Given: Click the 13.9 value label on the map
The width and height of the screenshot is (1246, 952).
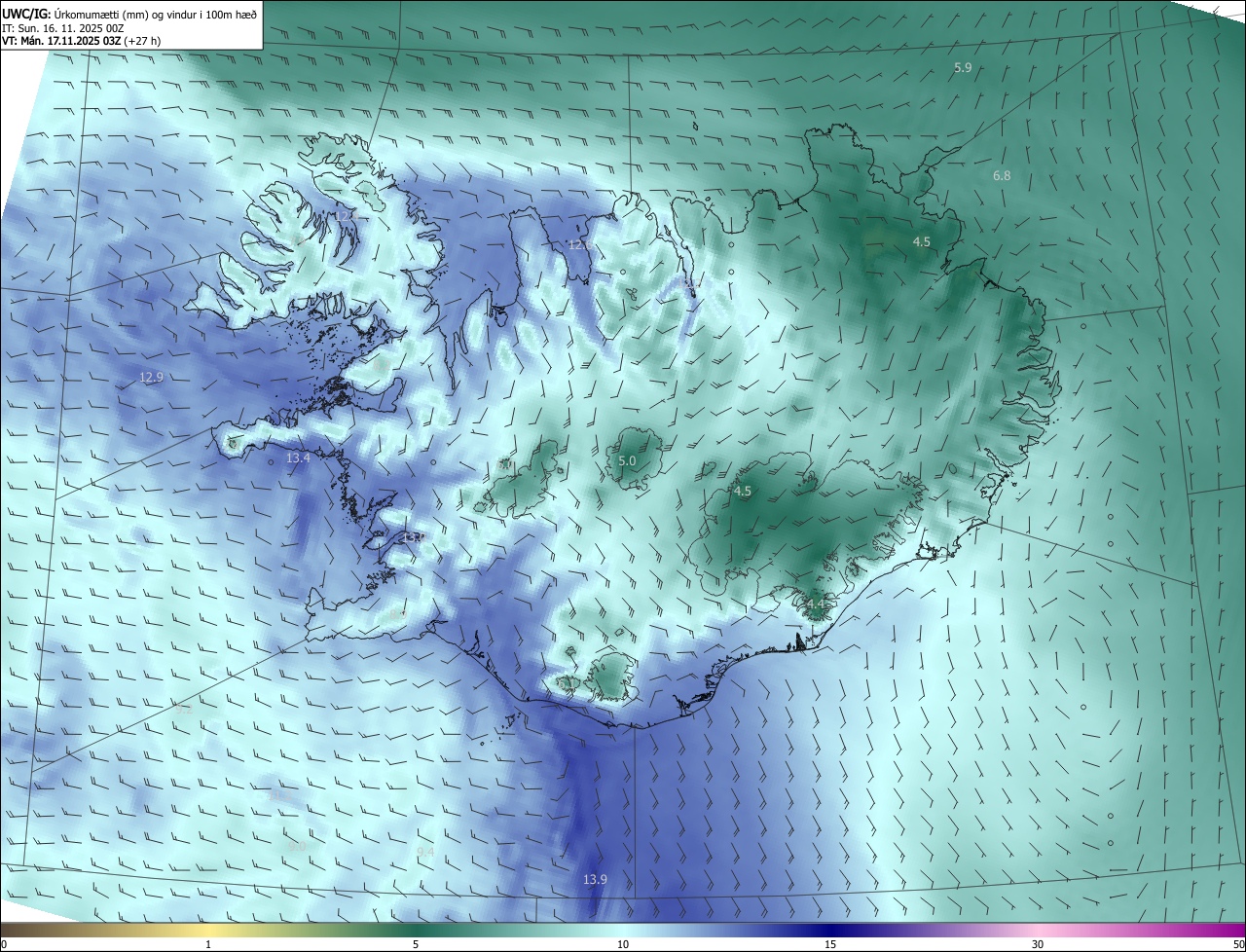Looking at the screenshot, I should [595, 879].
